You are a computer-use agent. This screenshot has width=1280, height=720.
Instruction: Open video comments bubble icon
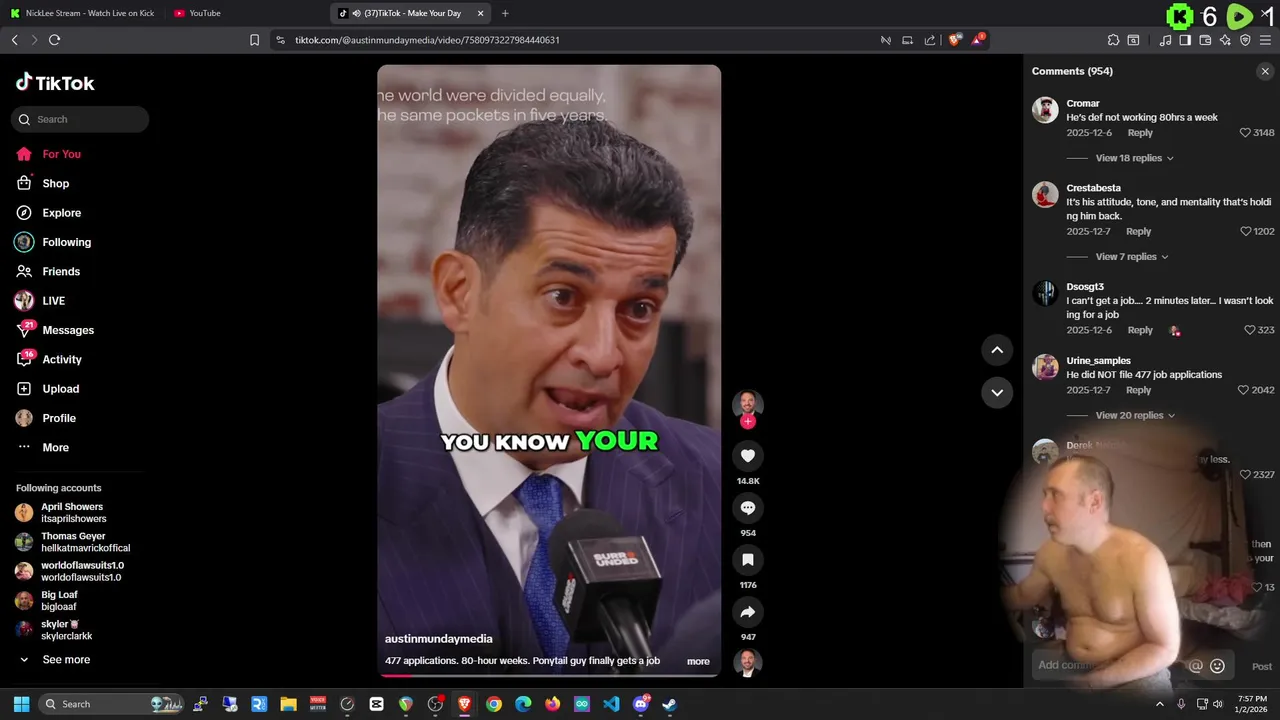(747, 508)
